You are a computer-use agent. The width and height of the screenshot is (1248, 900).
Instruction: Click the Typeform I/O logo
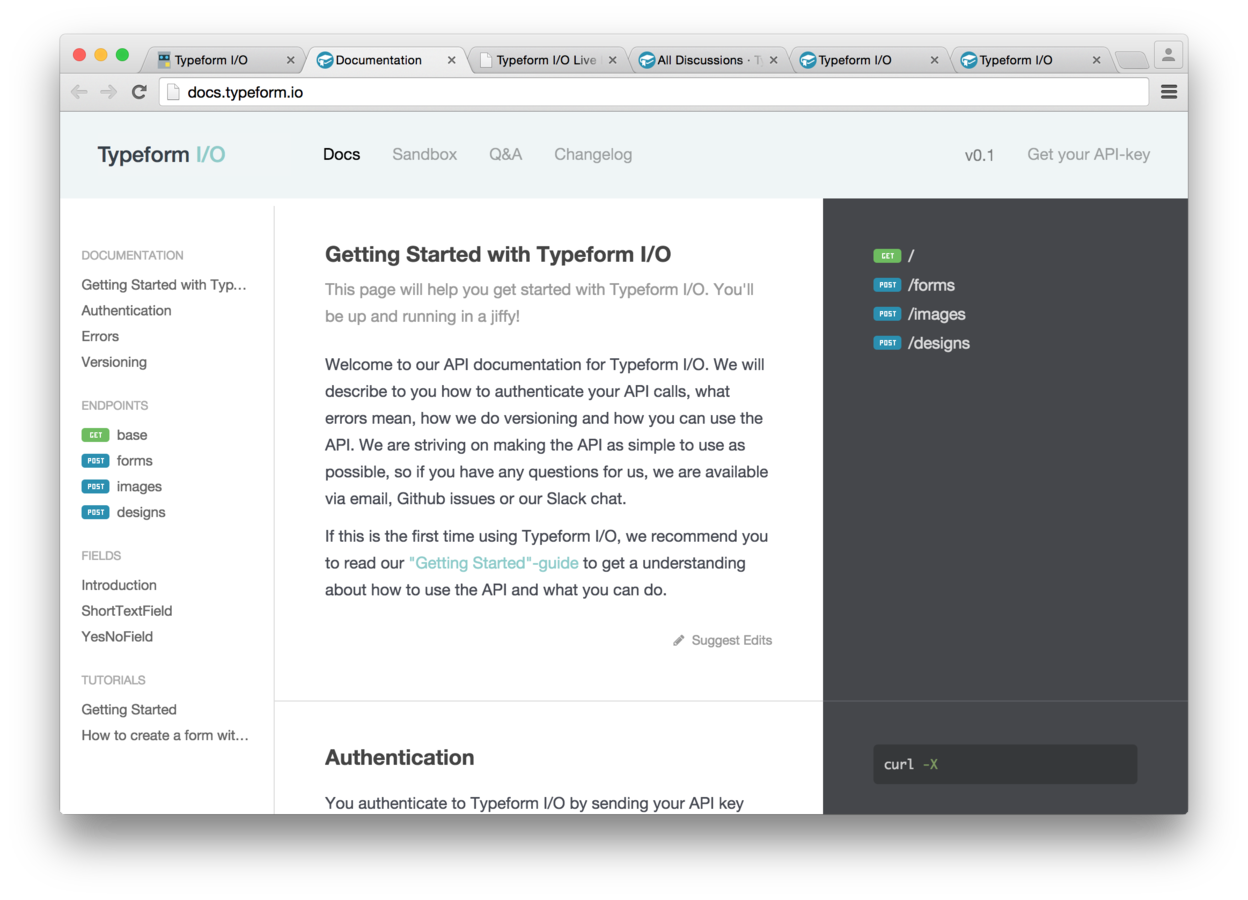[161, 155]
